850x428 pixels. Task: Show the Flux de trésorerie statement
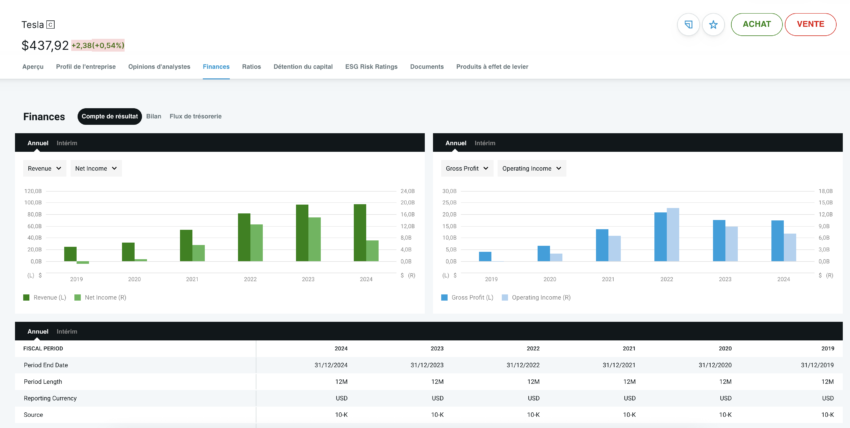click(196, 117)
